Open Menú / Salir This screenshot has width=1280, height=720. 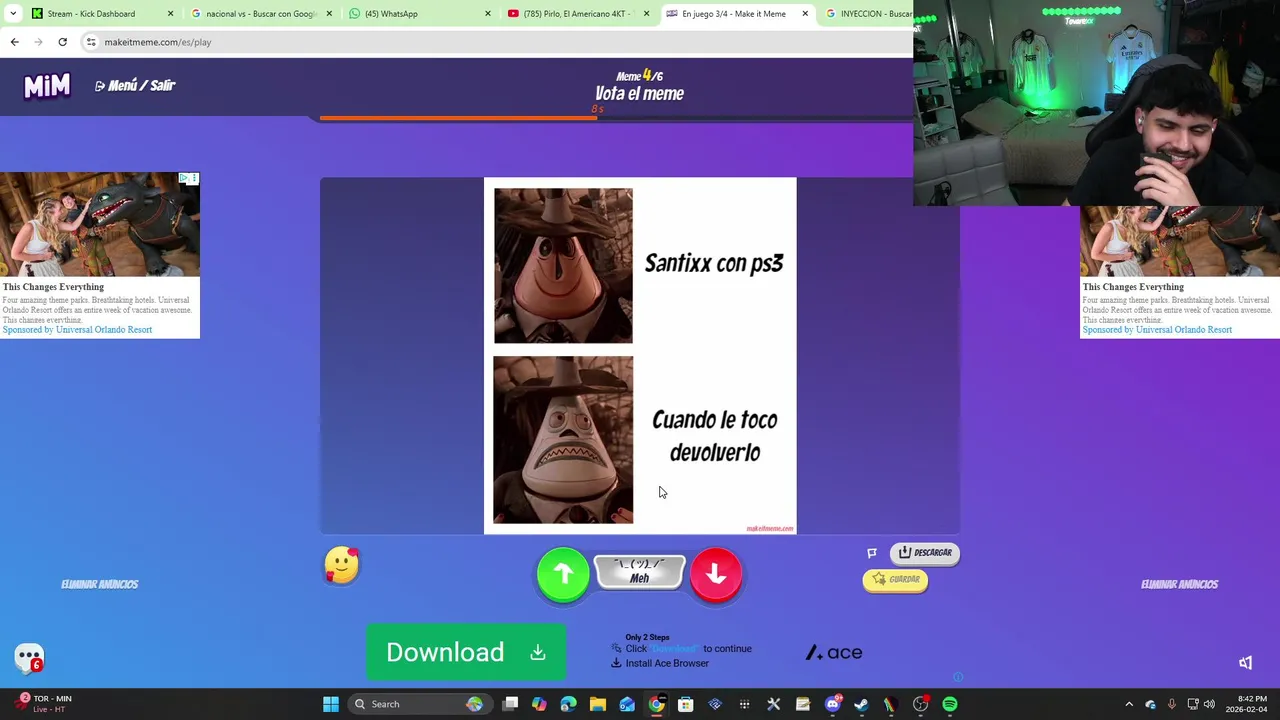coord(135,86)
